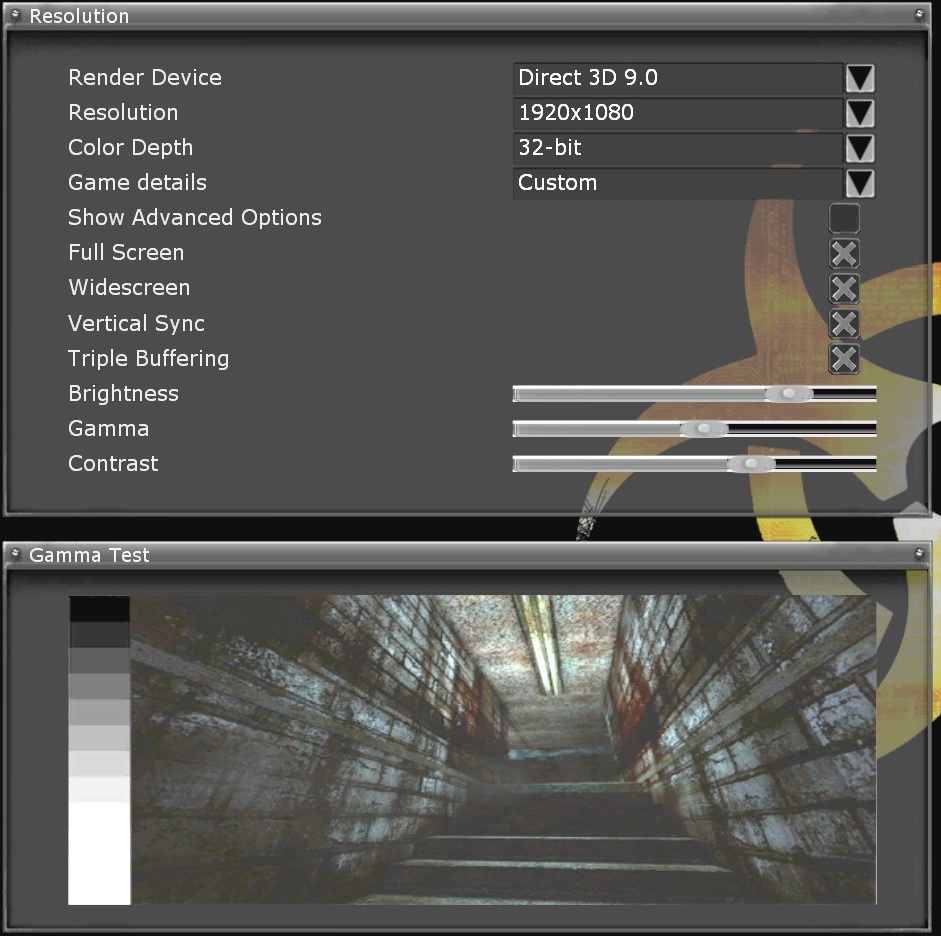941x936 pixels.
Task: Click the Resolution panel's right title bar pin
Action: click(x=919, y=14)
